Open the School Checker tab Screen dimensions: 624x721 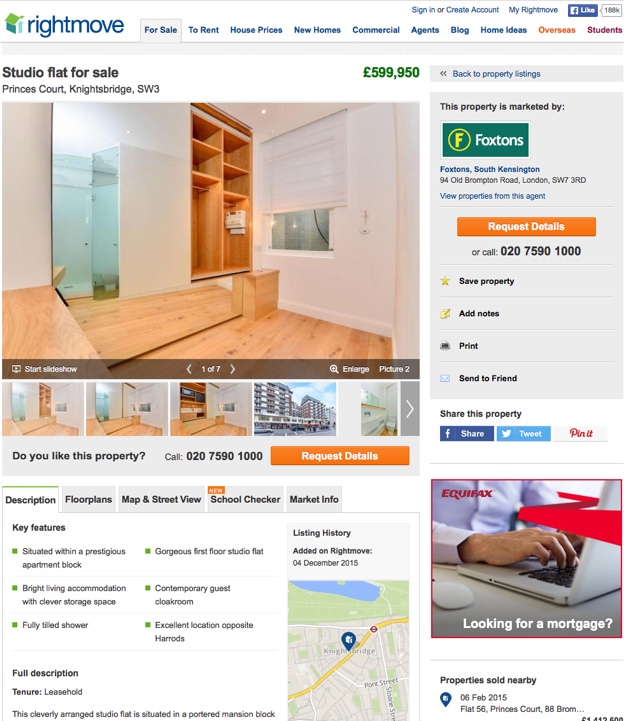tap(245, 499)
